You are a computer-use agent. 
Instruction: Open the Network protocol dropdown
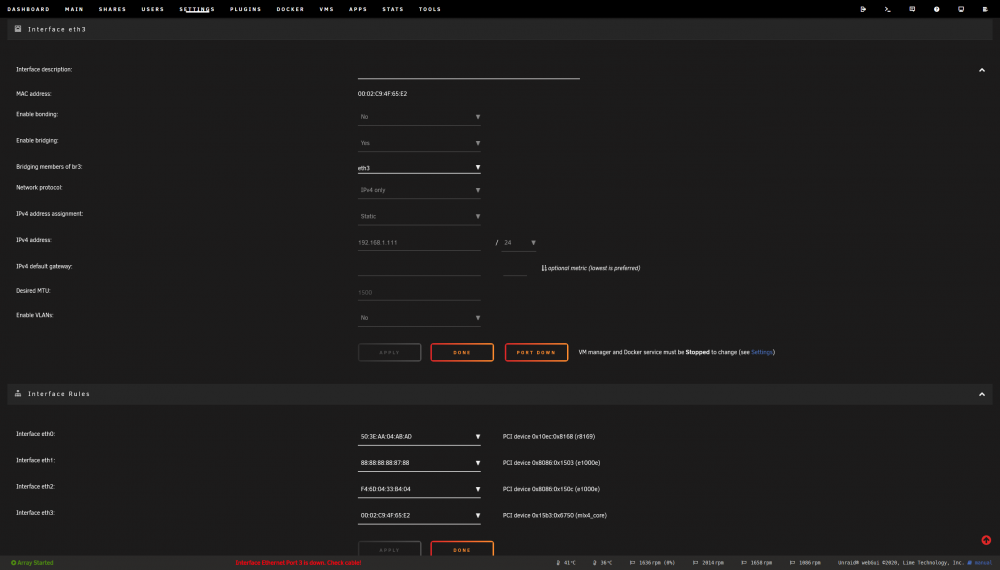(x=419, y=191)
